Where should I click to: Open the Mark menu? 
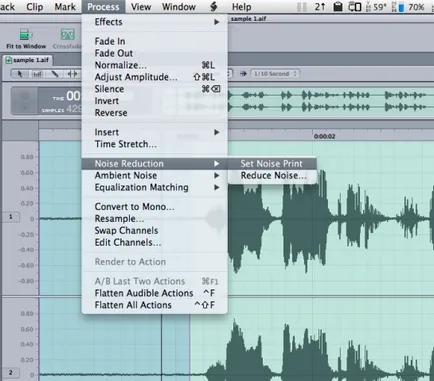[x=65, y=7]
